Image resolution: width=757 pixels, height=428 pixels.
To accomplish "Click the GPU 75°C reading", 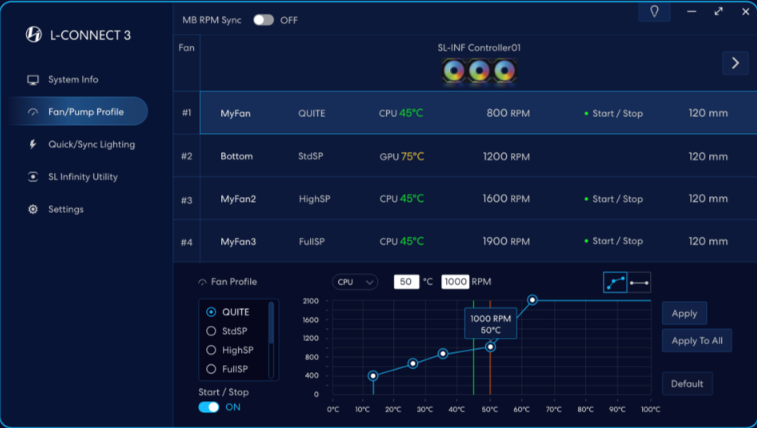I will point(402,156).
